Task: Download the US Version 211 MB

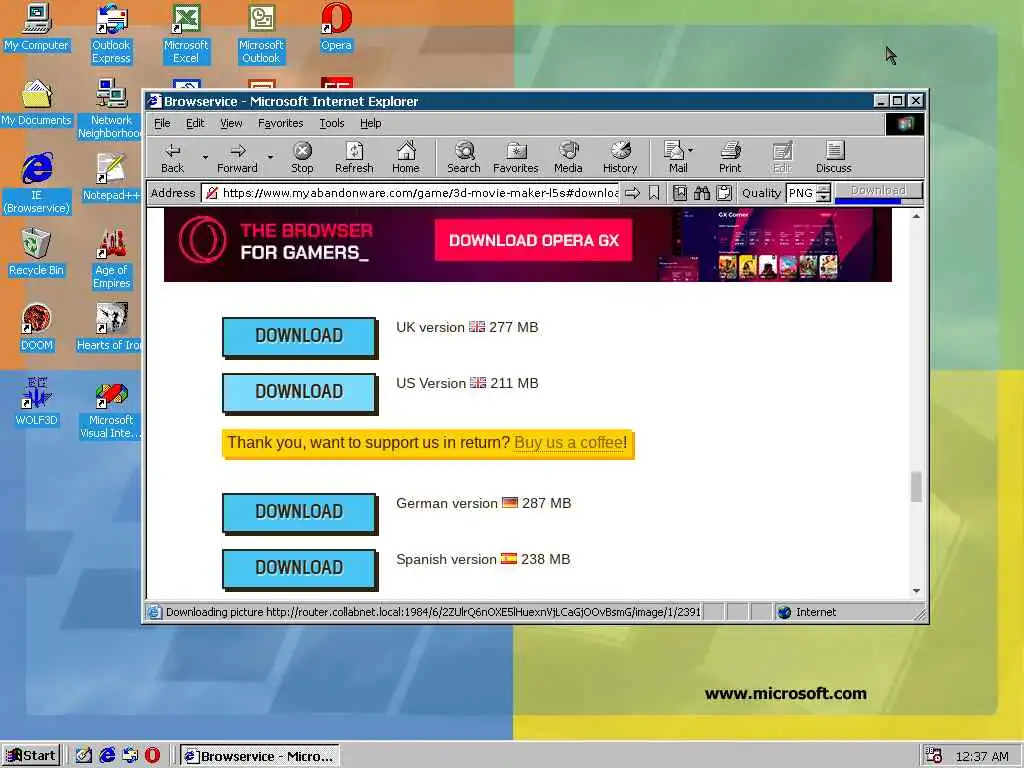Action: pyautogui.click(x=299, y=392)
